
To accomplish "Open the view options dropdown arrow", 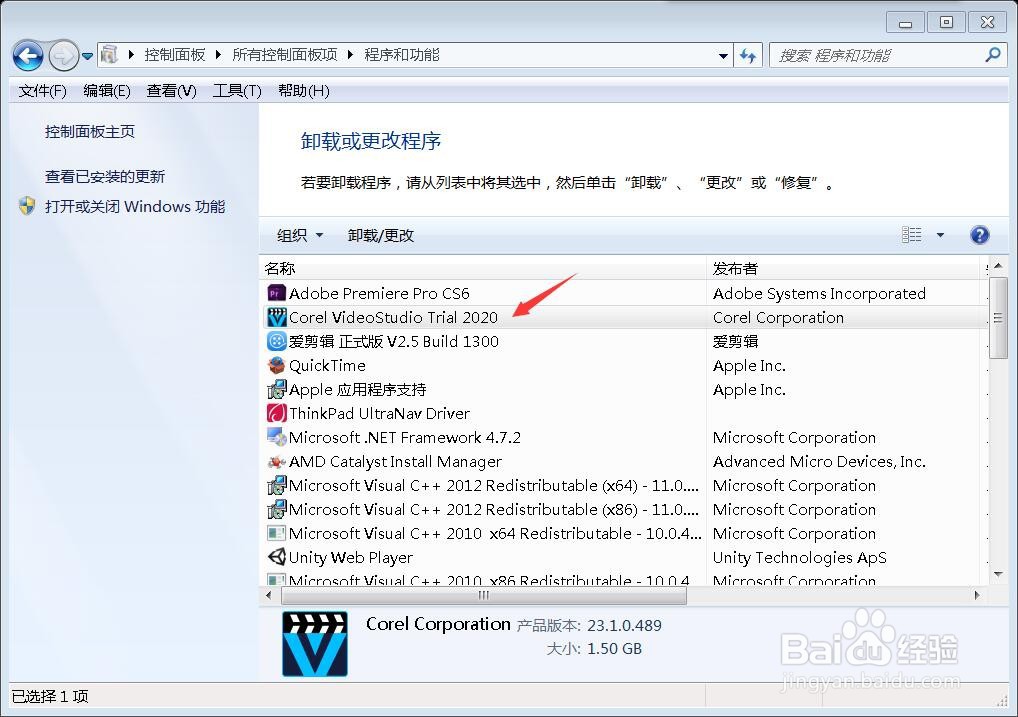I will tap(940, 235).
